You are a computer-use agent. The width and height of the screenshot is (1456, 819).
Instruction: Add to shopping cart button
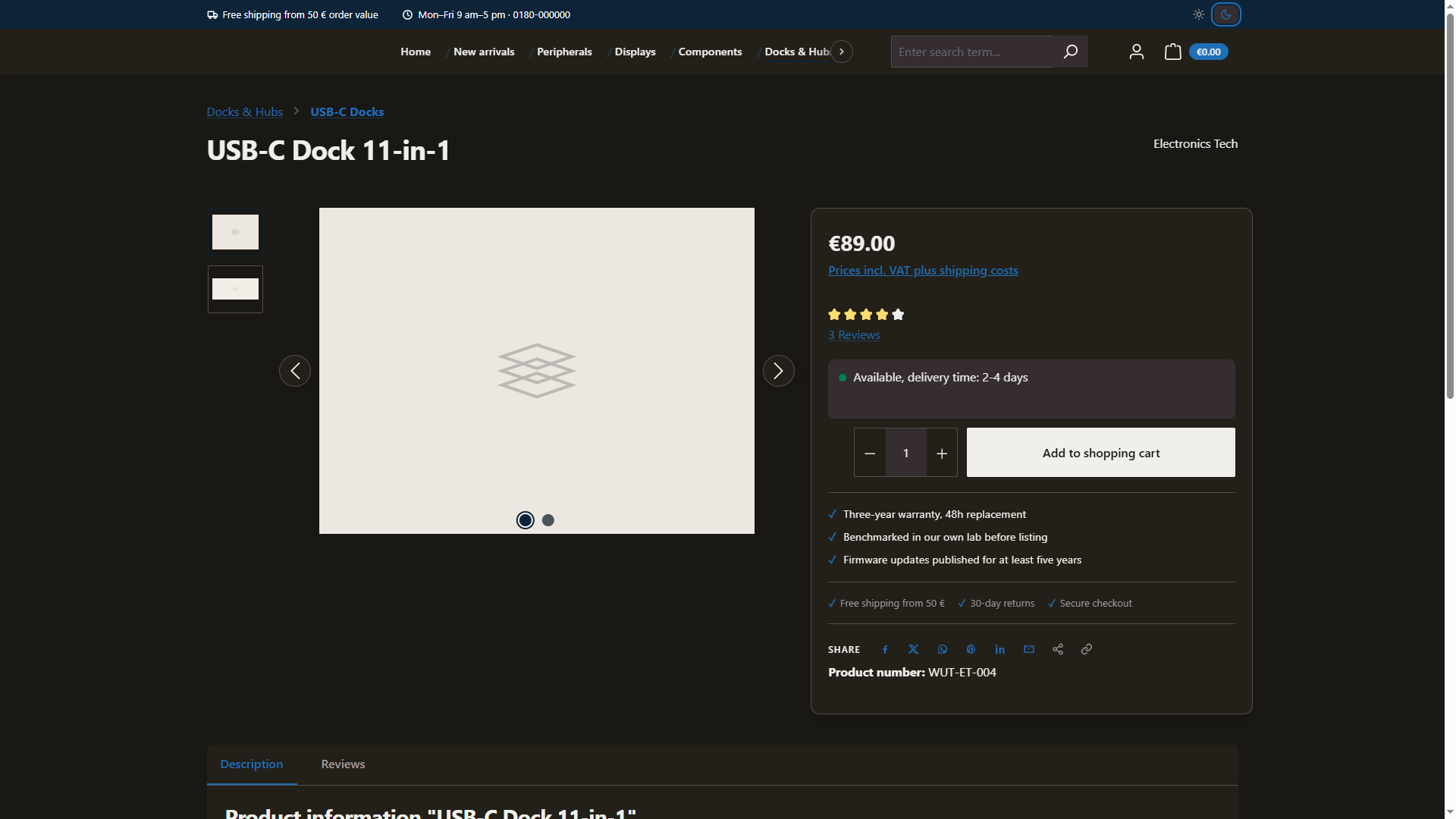[1101, 453]
